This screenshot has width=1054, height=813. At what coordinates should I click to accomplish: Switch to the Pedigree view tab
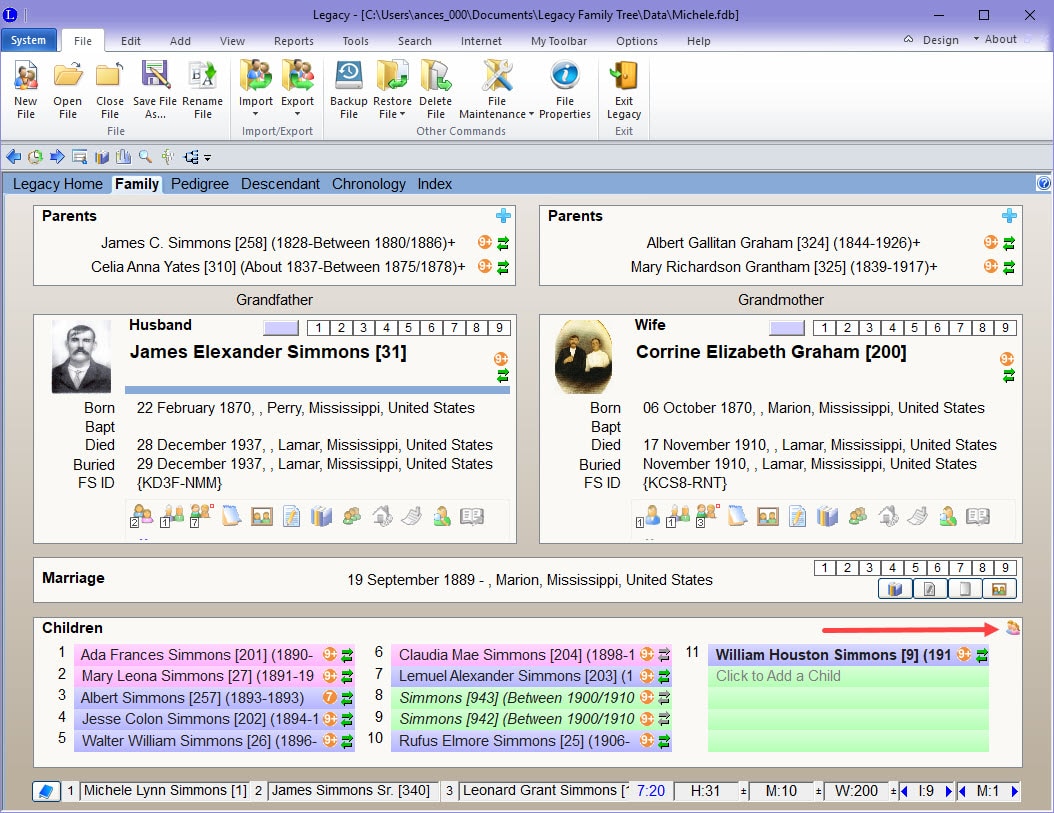(x=200, y=184)
